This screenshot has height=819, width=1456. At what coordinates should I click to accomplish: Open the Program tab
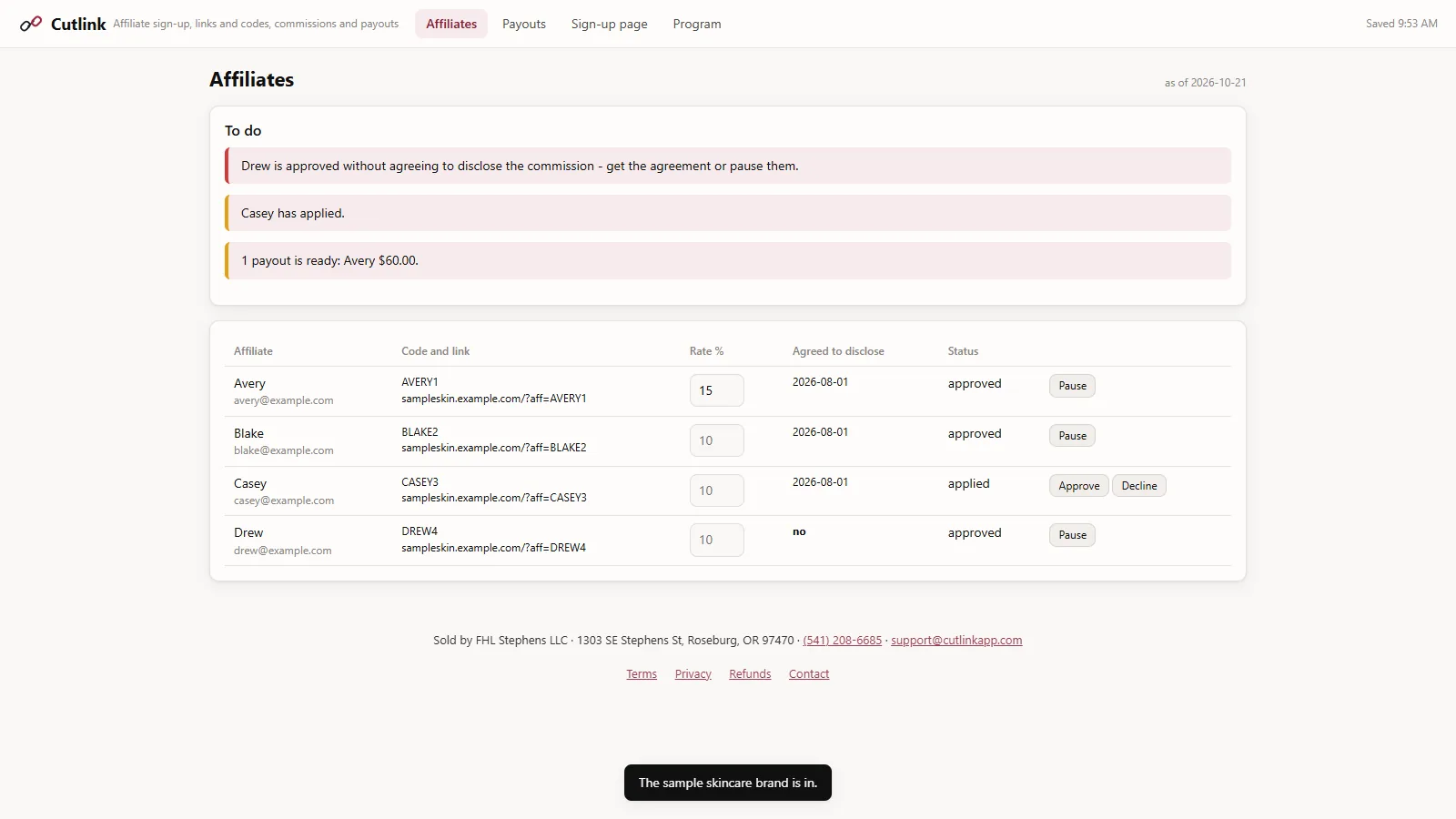697,24
